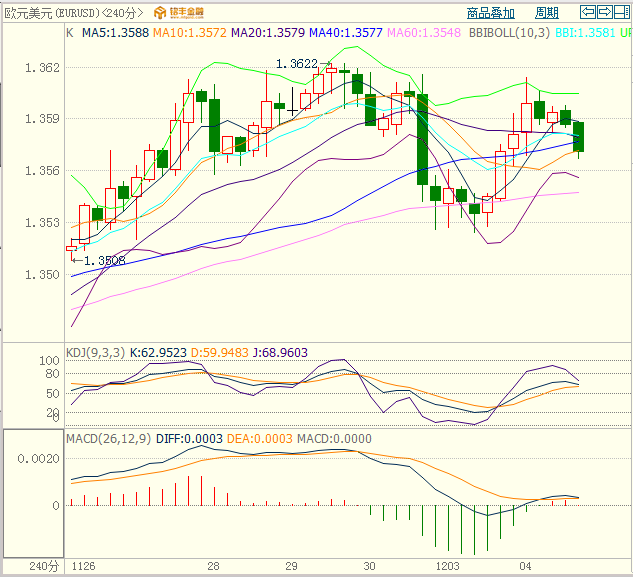Click the panel layout icon
Image resolution: width=633 pixels, height=577 pixels.
(x=621, y=12)
